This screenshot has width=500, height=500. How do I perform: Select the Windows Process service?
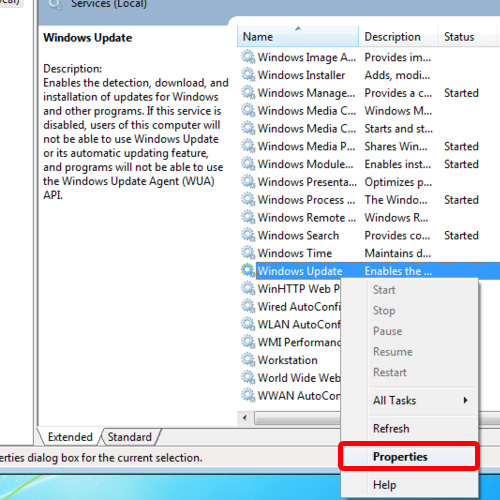(x=306, y=200)
